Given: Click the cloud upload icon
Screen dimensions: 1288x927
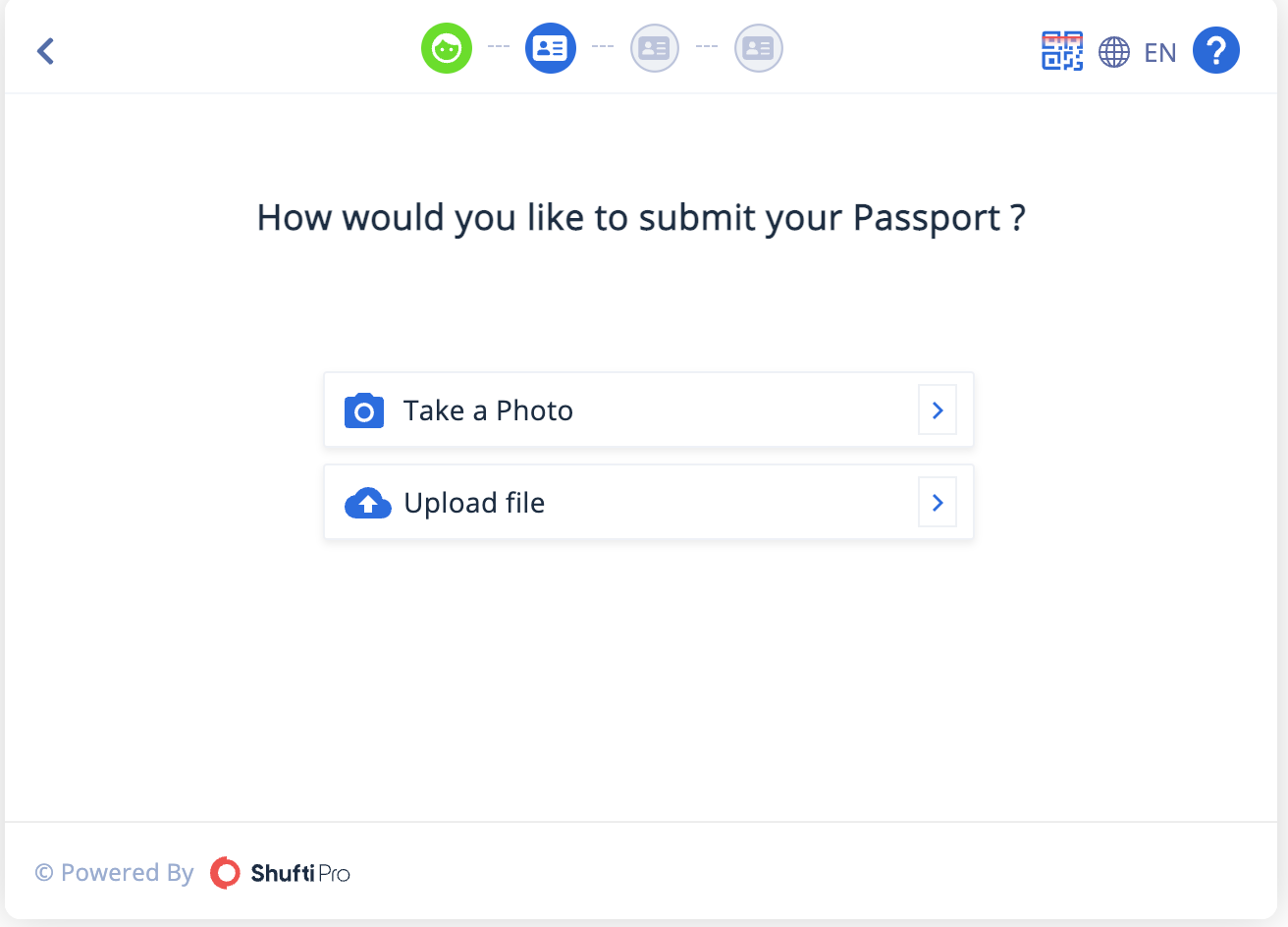Looking at the screenshot, I should (x=368, y=503).
